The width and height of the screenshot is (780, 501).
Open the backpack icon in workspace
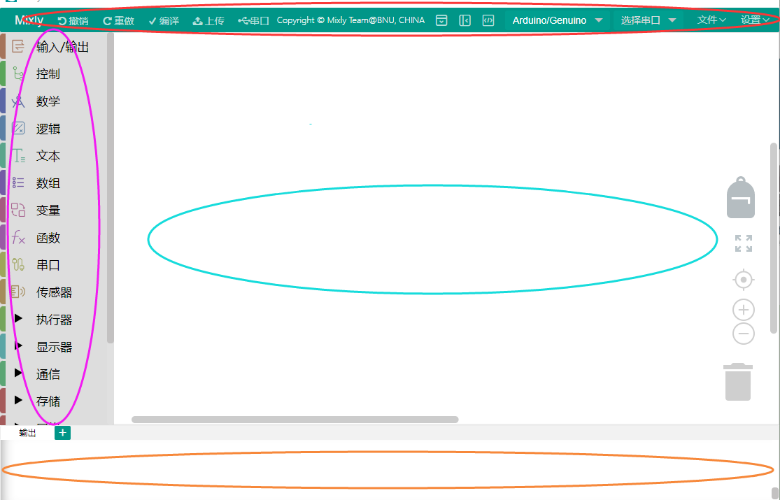(741, 198)
